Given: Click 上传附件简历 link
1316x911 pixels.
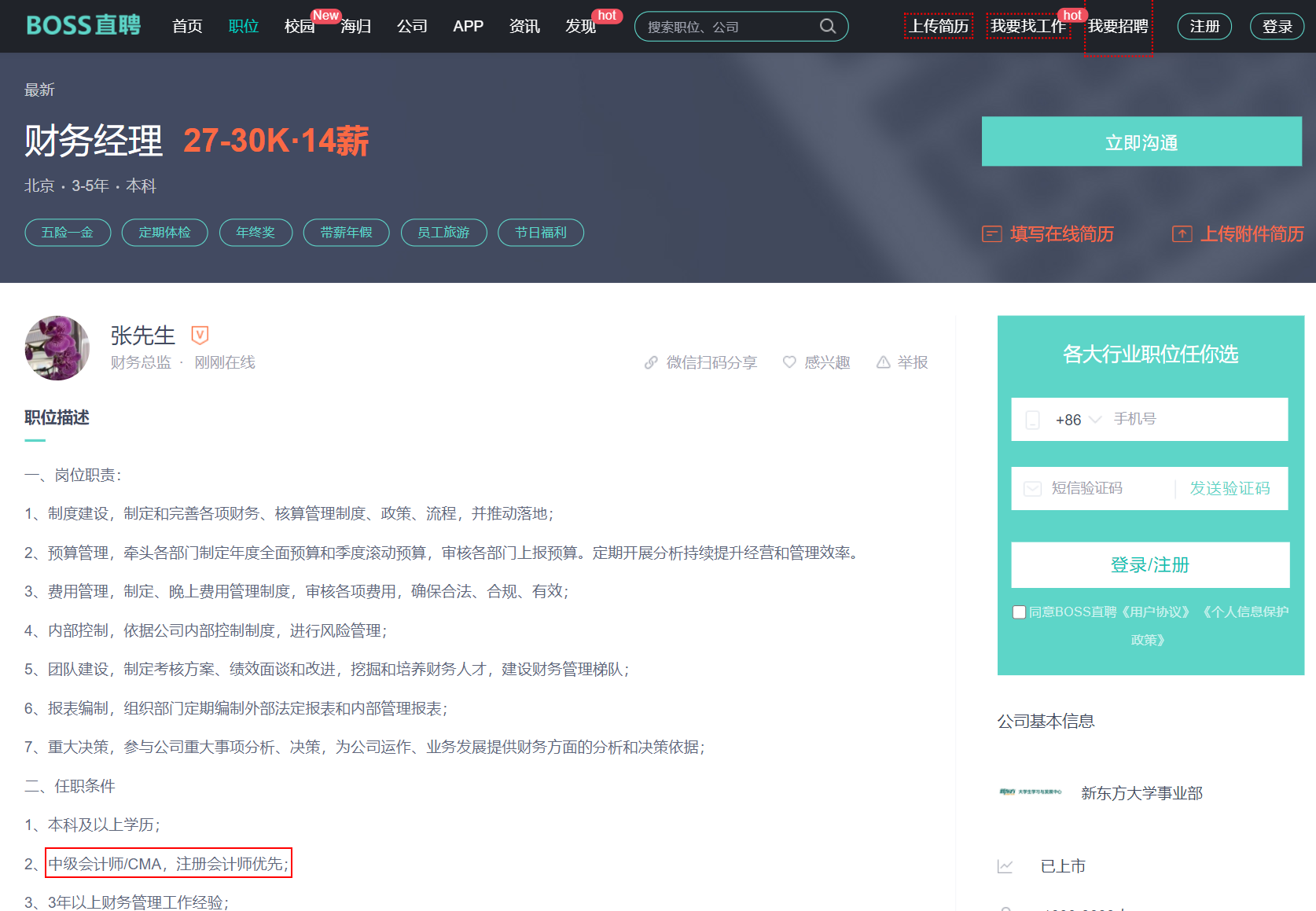Looking at the screenshot, I should pyautogui.click(x=1252, y=233).
